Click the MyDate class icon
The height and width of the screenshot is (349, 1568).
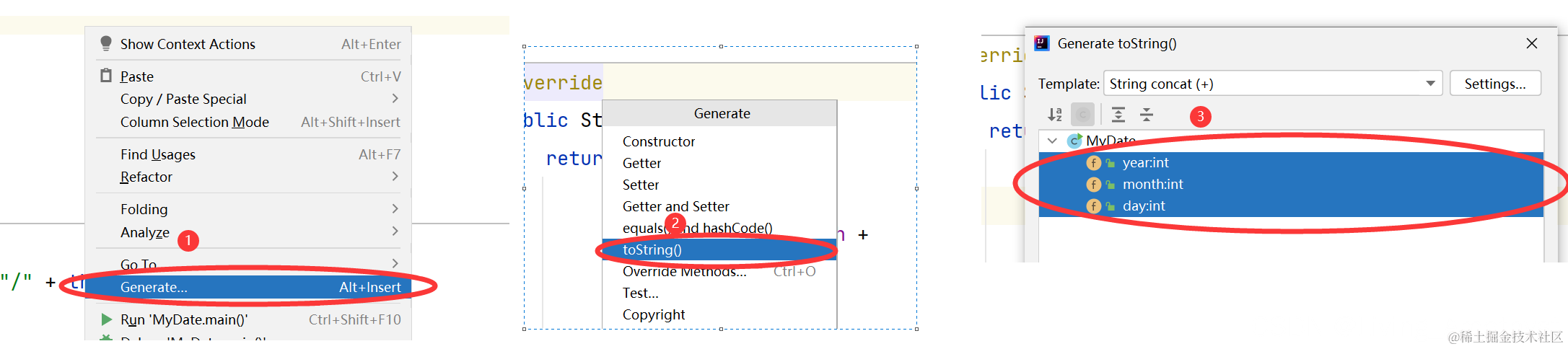click(1075, 141)
